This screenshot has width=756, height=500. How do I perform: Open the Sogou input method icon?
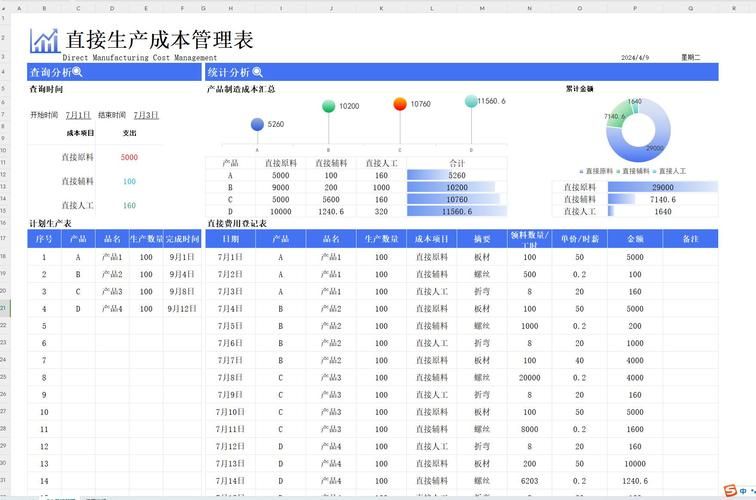coord(730,490)
